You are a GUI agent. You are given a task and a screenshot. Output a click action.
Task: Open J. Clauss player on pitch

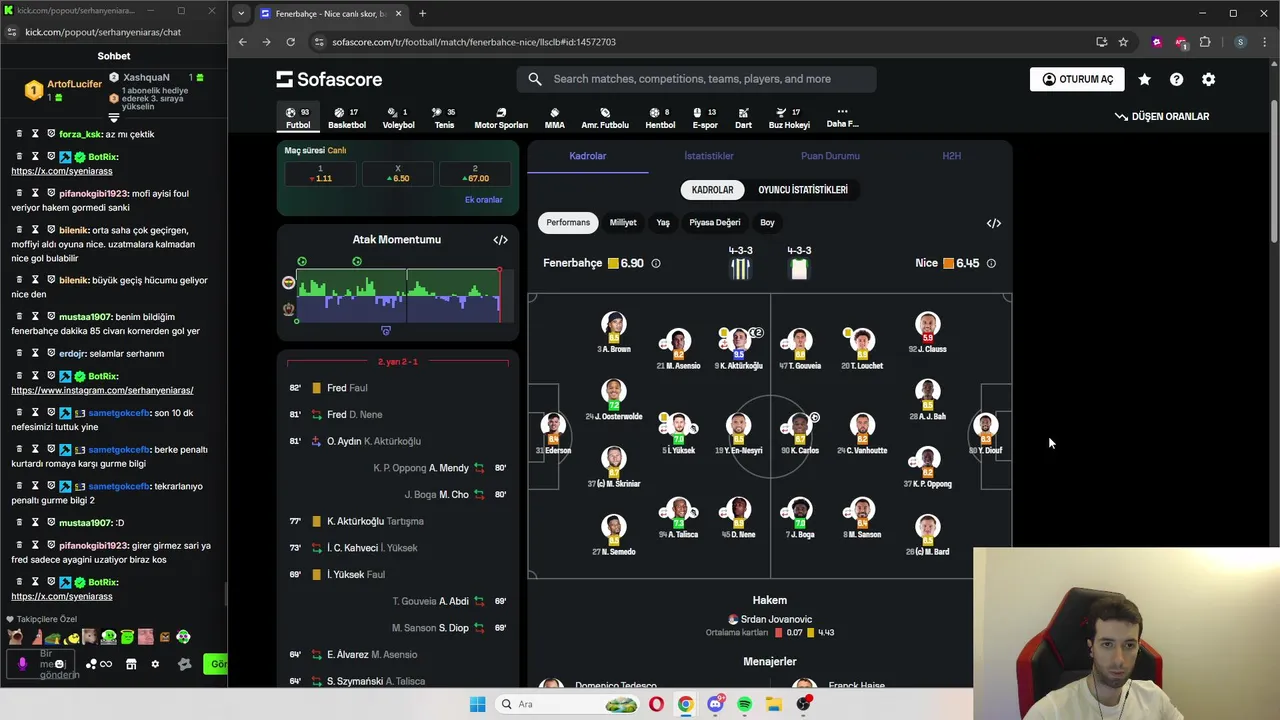[x=927, y=332]
